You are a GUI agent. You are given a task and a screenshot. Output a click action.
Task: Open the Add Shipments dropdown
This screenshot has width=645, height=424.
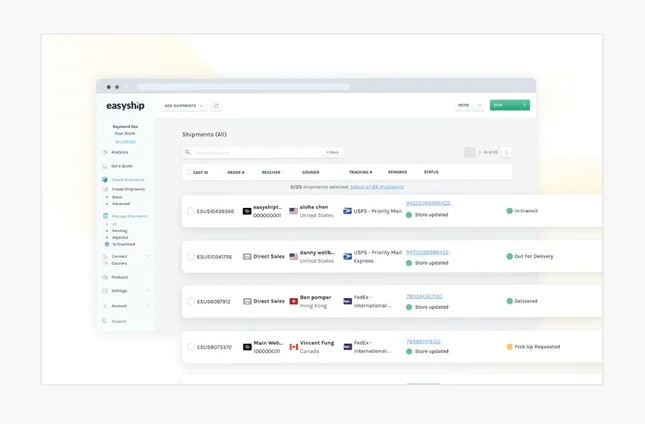[x=184, y=106]
